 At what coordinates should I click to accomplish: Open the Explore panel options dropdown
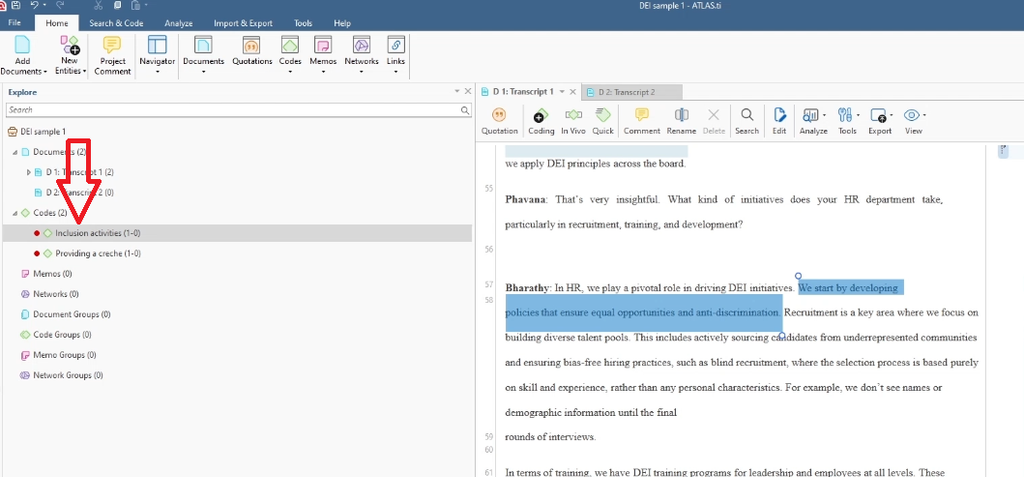tap(457, 92)
